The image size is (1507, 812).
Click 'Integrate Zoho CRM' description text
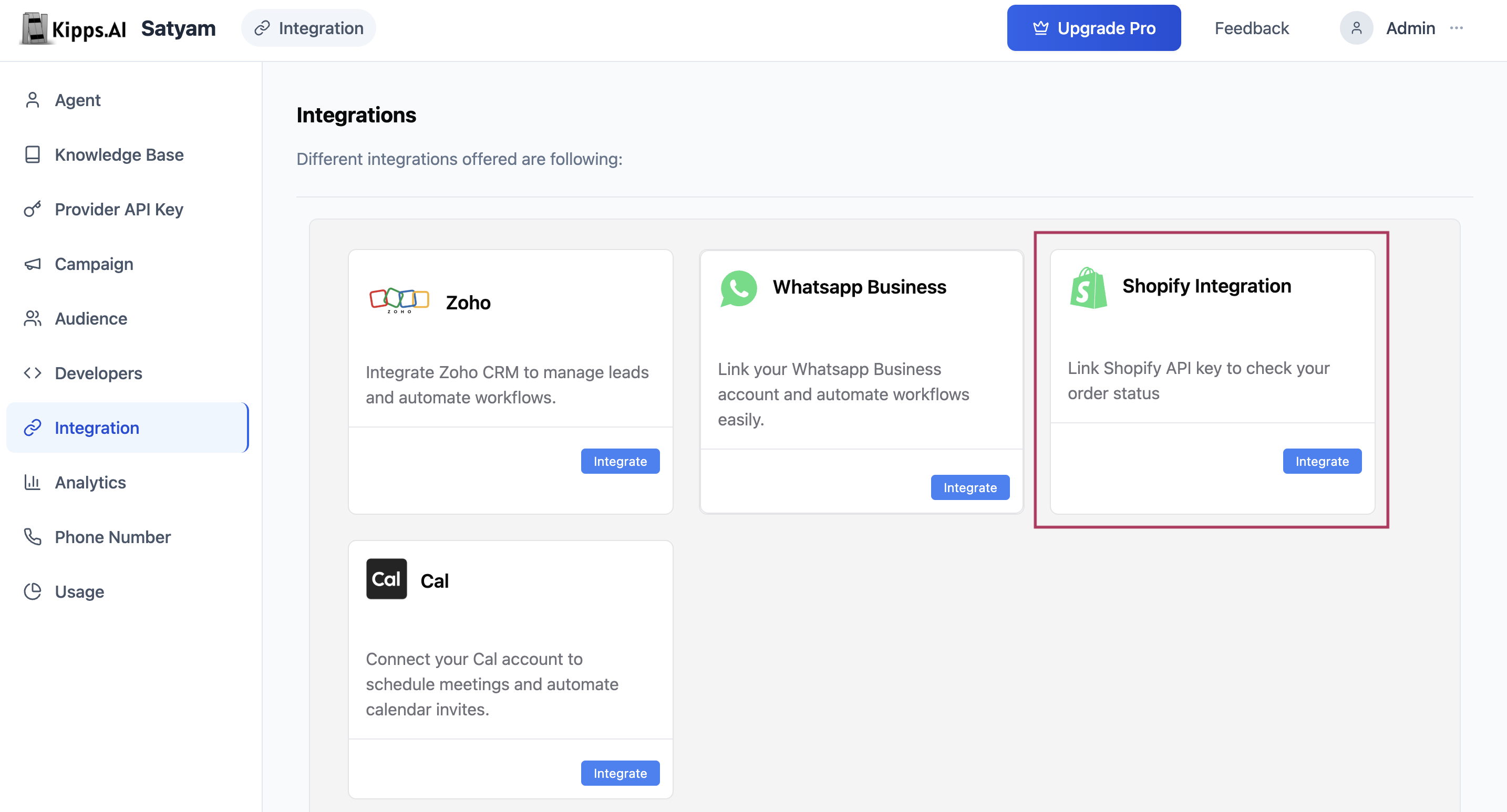click(507, 384)
